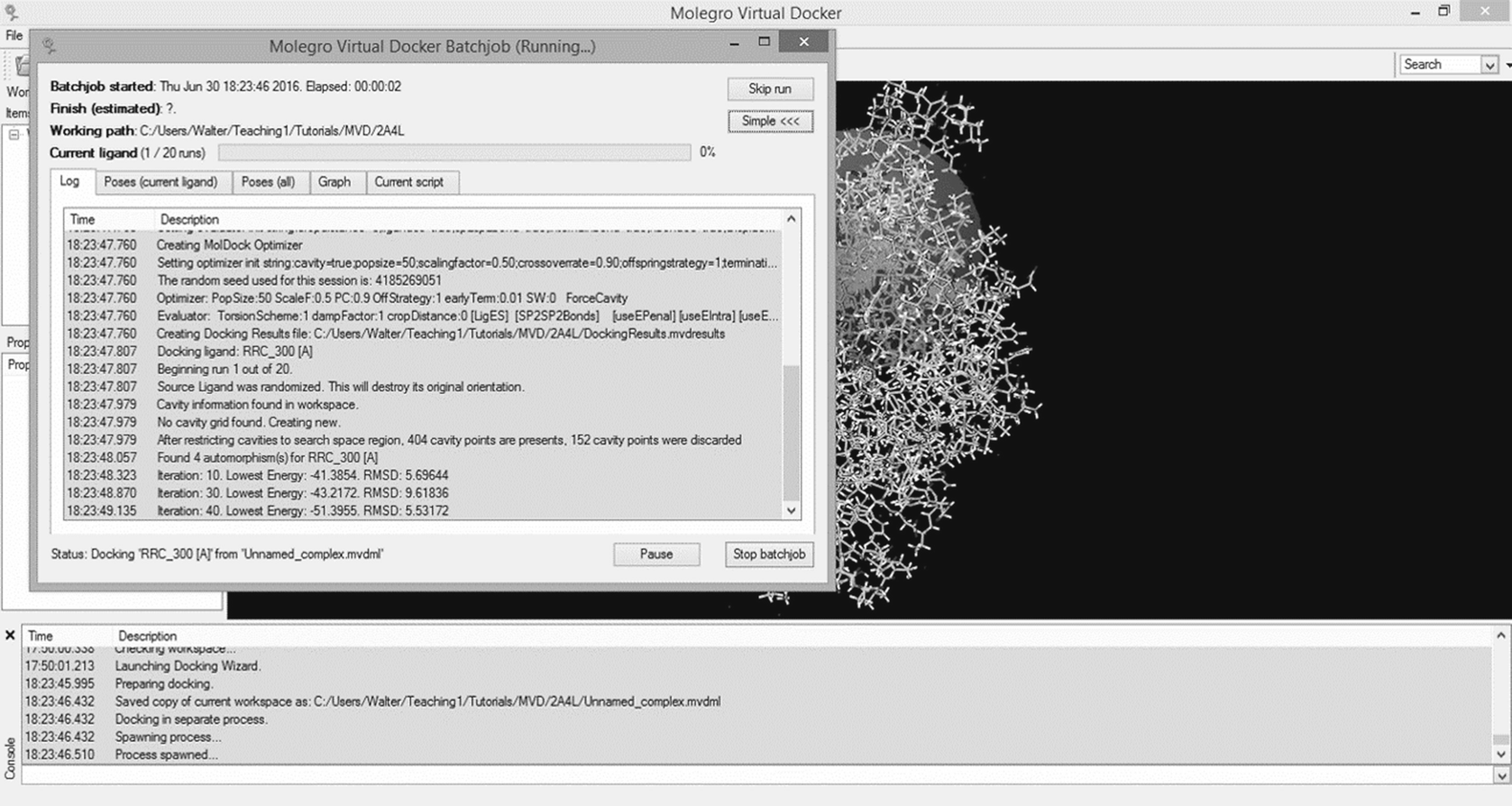Switch to the Graph tab
The height and width of the screenshot is (806, 1512).
tap(334, 182)
